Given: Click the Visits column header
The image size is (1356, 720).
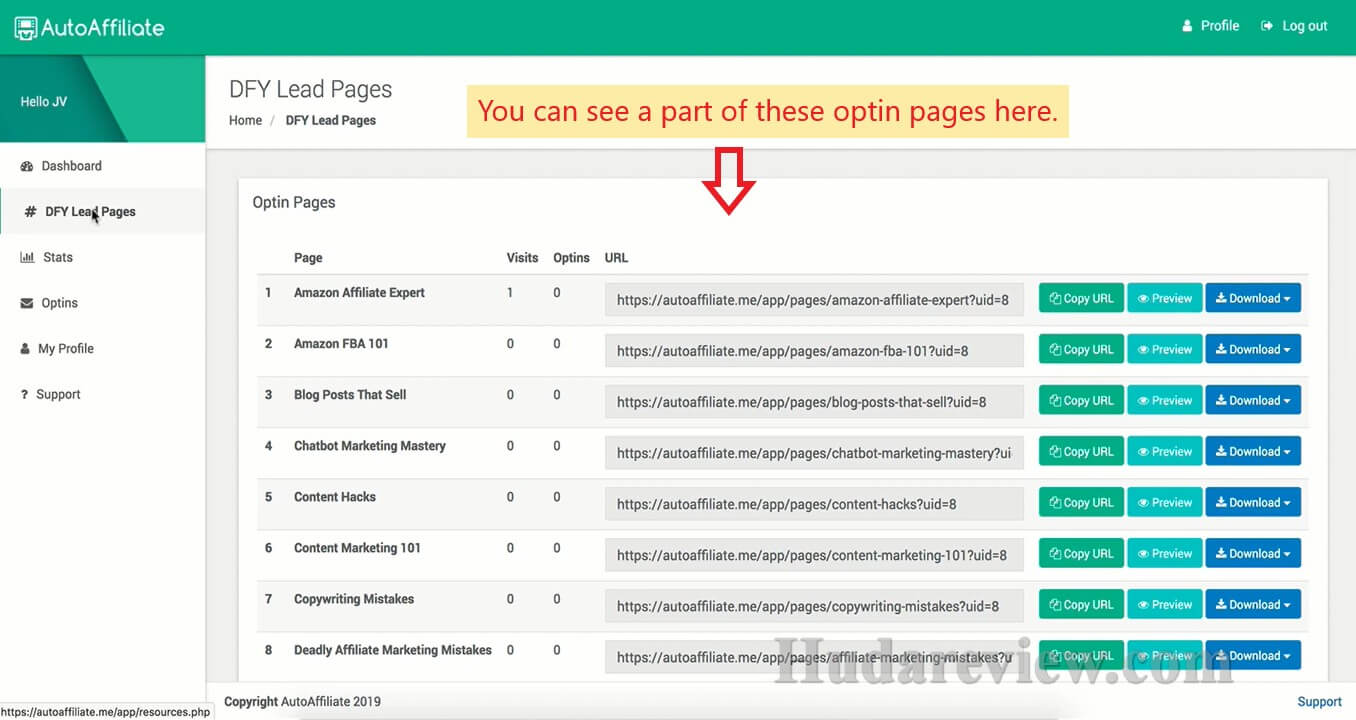Looking at the screenshot, I should tap(523, 258).
